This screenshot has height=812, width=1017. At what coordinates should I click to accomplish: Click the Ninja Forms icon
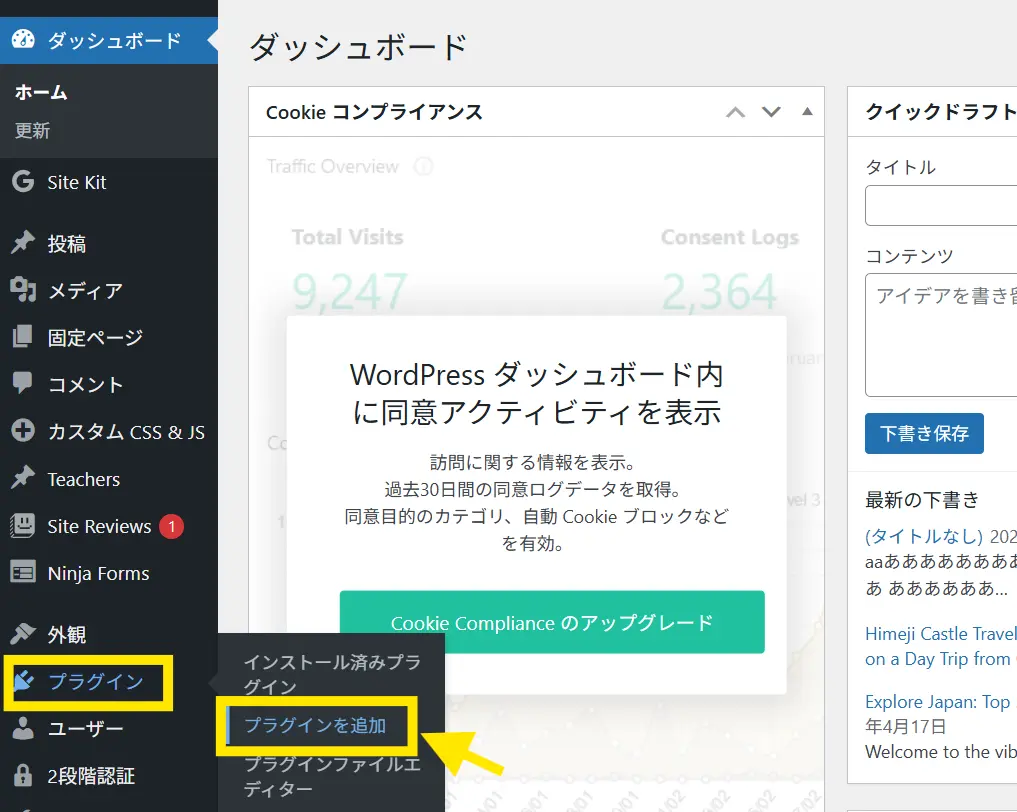[22, 573]
